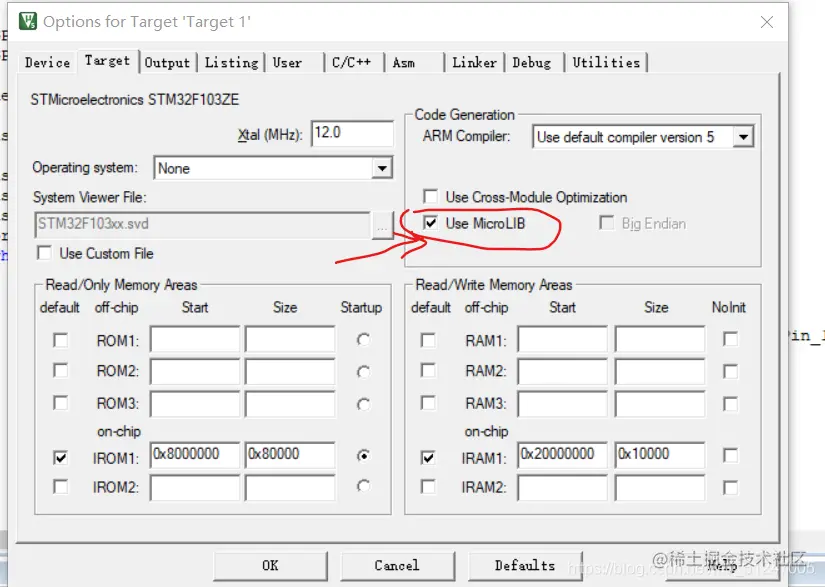Viewport: 825px width, 587px height.
Task: Open the User tab
Action: (287, 63)
